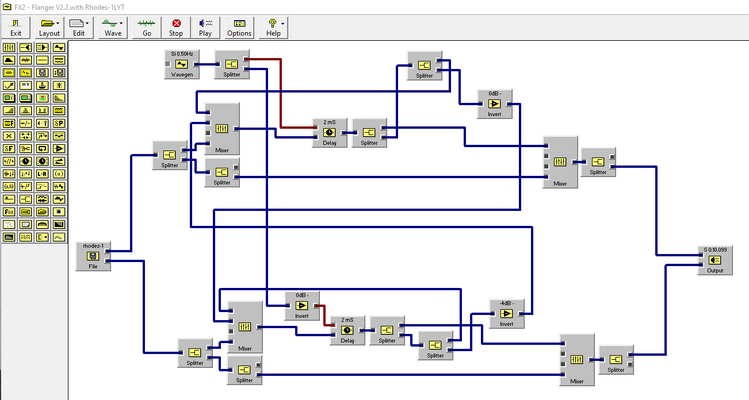Viewport: 749px width, 400px height.
Task: Select the Mixer module feeding upper Delay
Action: pos(222,129)
